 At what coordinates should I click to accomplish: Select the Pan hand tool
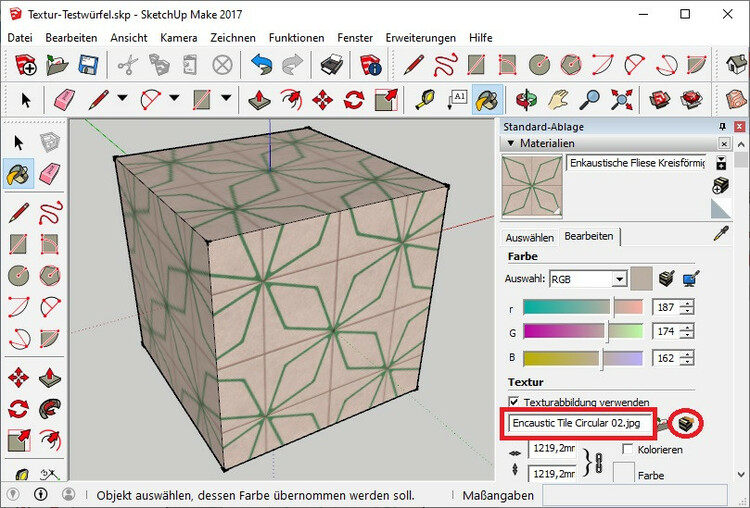point(558,100)
